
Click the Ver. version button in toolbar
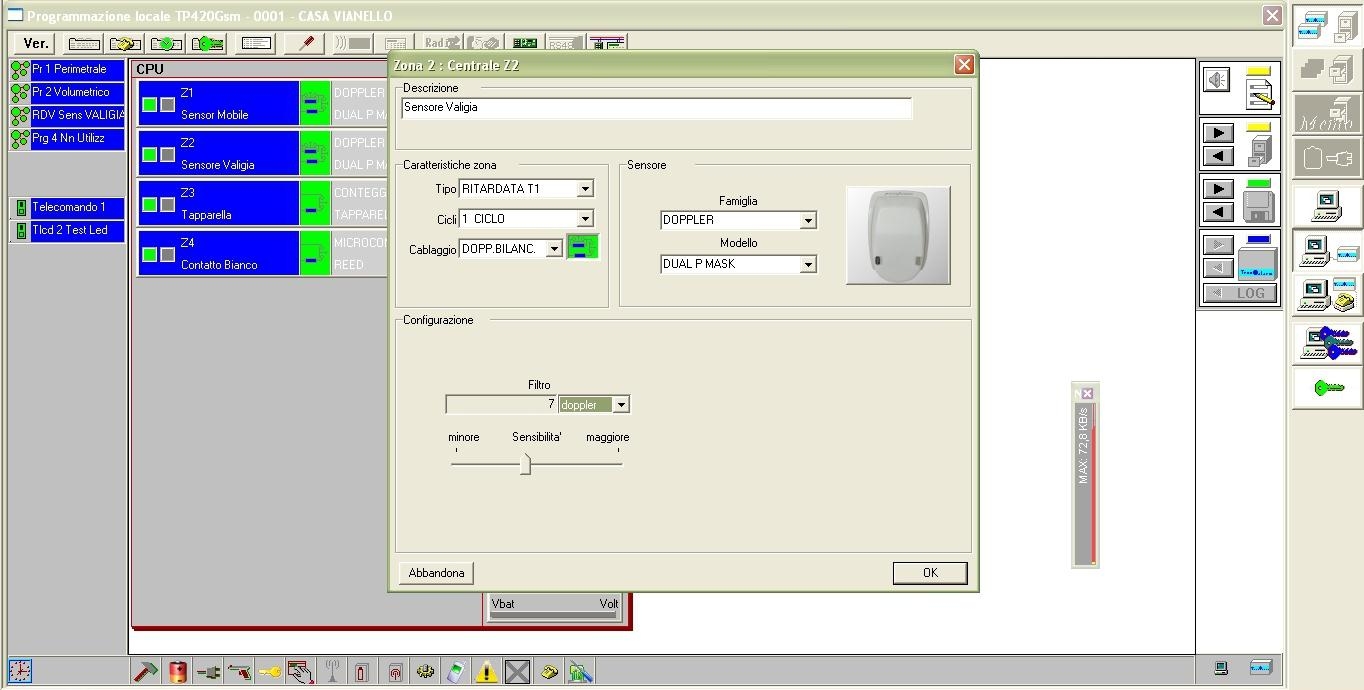coord(36,43)
